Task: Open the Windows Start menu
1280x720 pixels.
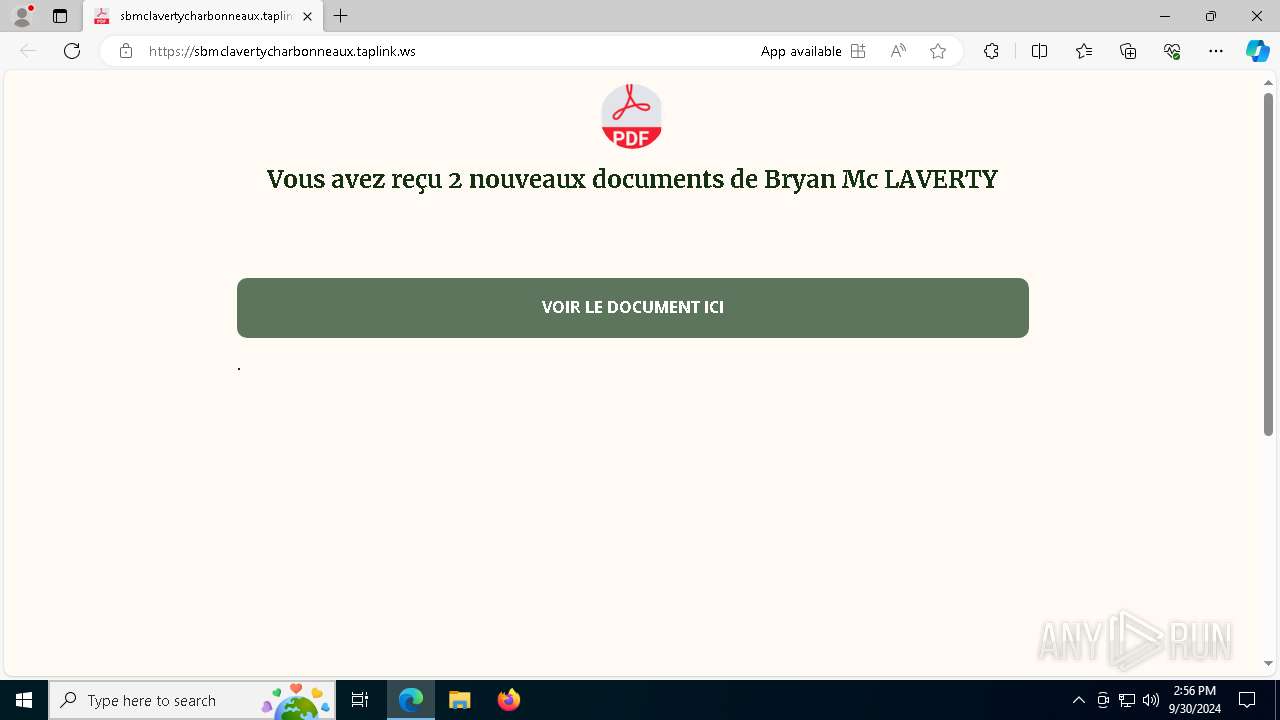Action: point(24,700)
